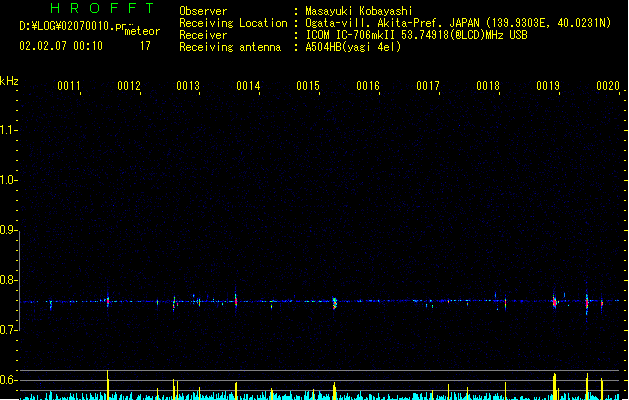
Task: Click the Receiver value ICOM IC-706mkII
Action: coord(351,35)
